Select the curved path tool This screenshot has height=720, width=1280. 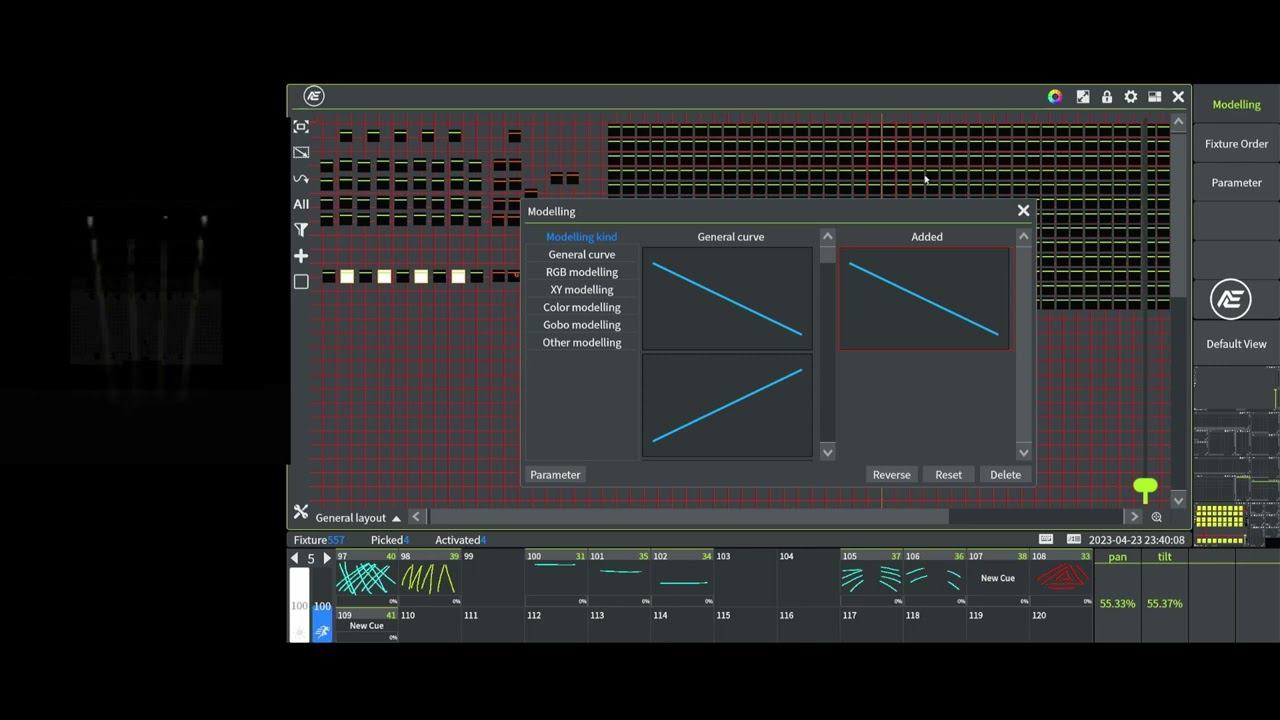[301, 178]
